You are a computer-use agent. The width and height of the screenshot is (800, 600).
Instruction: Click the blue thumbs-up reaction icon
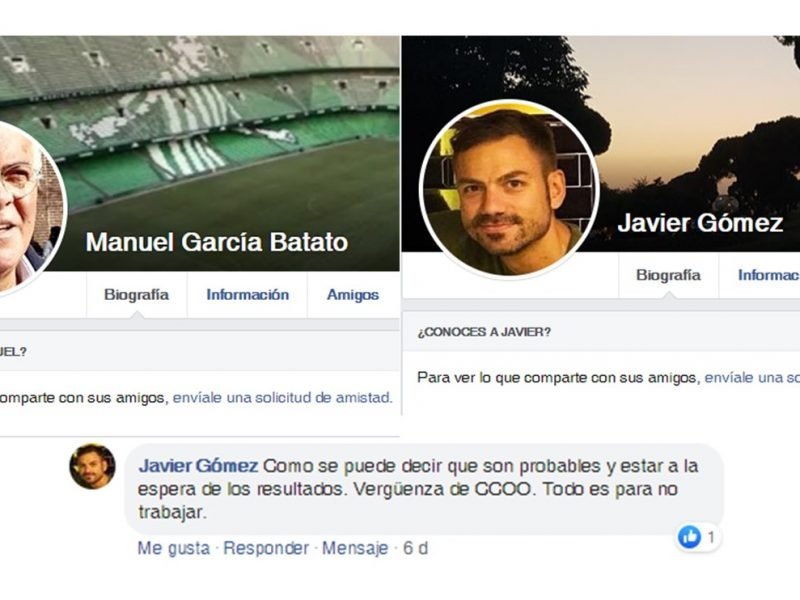[x=689, y=537]
